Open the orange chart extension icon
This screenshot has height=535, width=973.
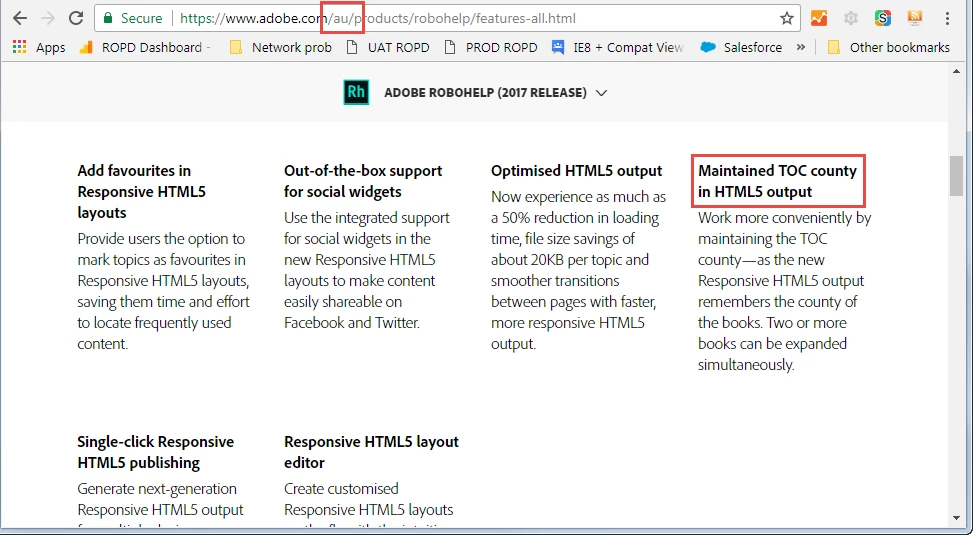(x=819, y=18)
